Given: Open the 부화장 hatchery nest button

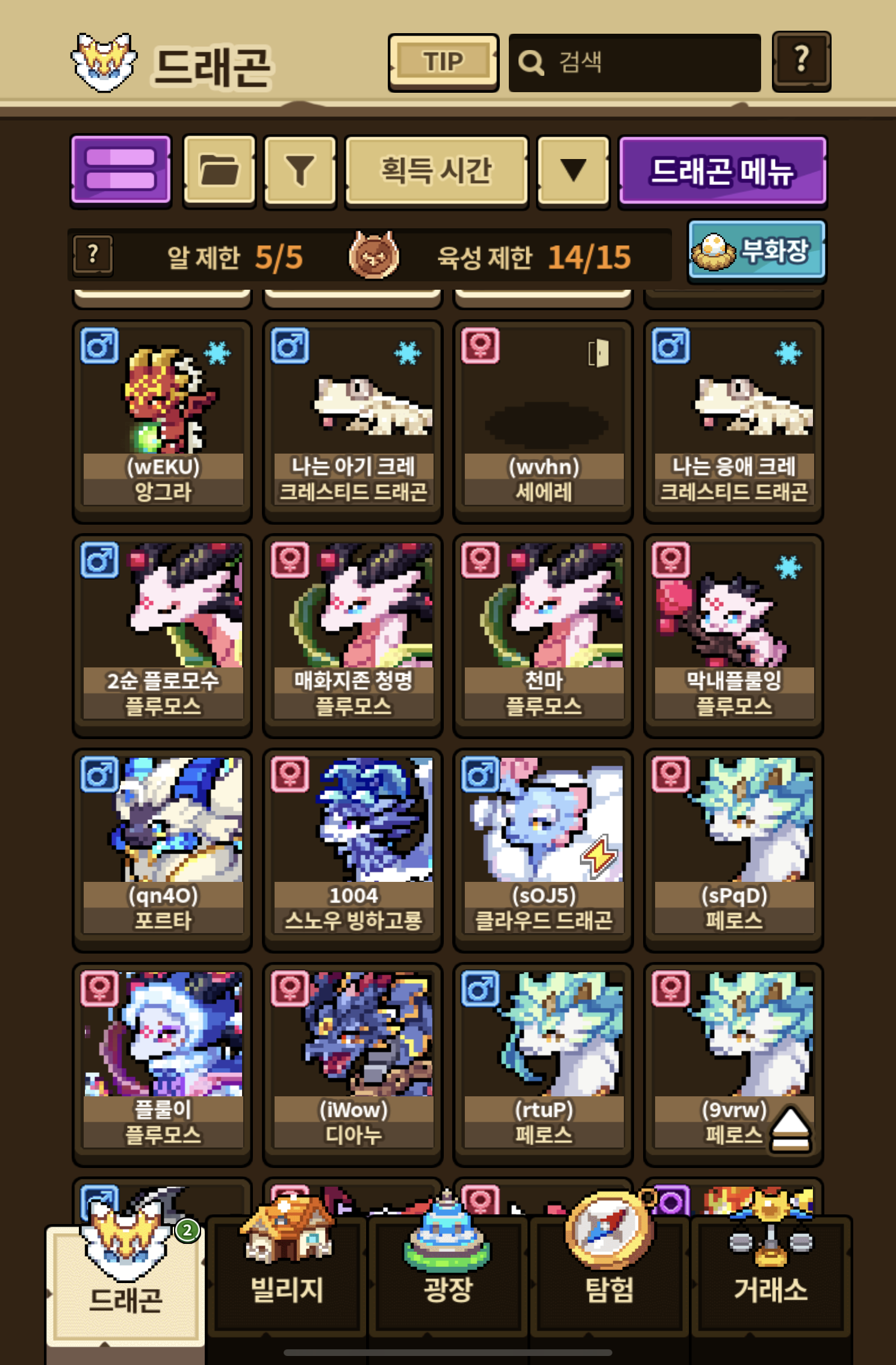Looking at the screenshot, I should click(x=757, y=251).
